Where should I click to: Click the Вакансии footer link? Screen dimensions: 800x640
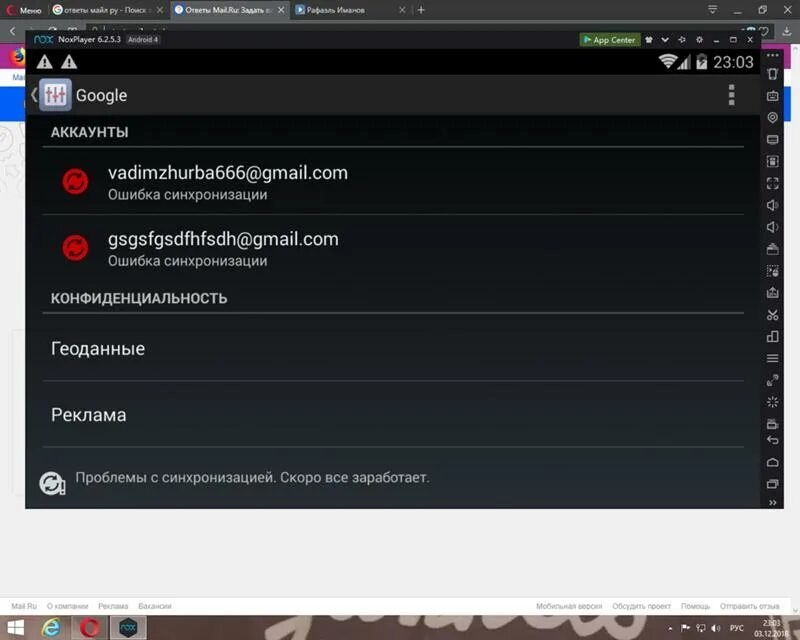tap(155, 606)
